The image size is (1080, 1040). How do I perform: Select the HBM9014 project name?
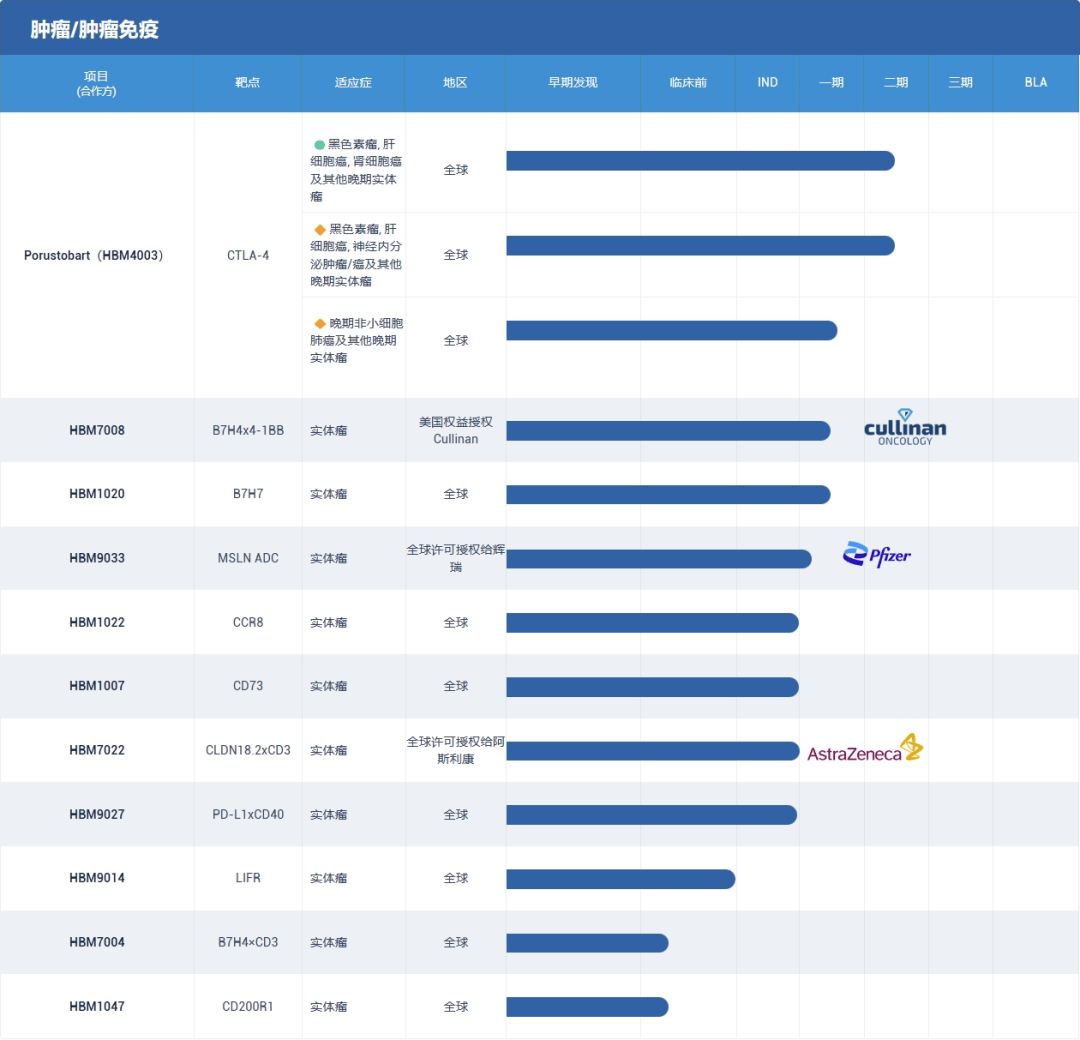click(x=97, y=878)
